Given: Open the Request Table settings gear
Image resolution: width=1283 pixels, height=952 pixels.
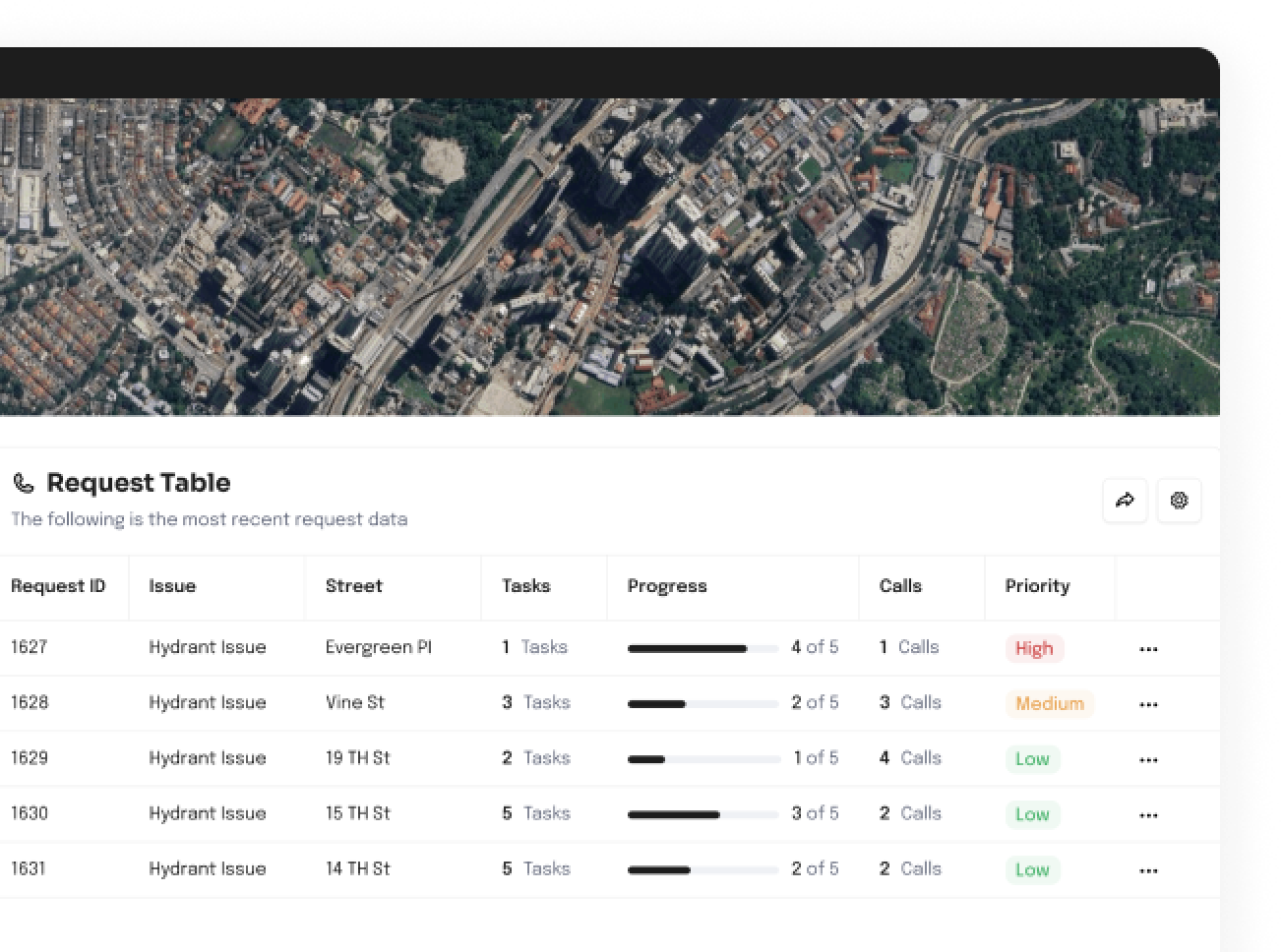Looking at the screenshot, I should (x=1179, y=501).
